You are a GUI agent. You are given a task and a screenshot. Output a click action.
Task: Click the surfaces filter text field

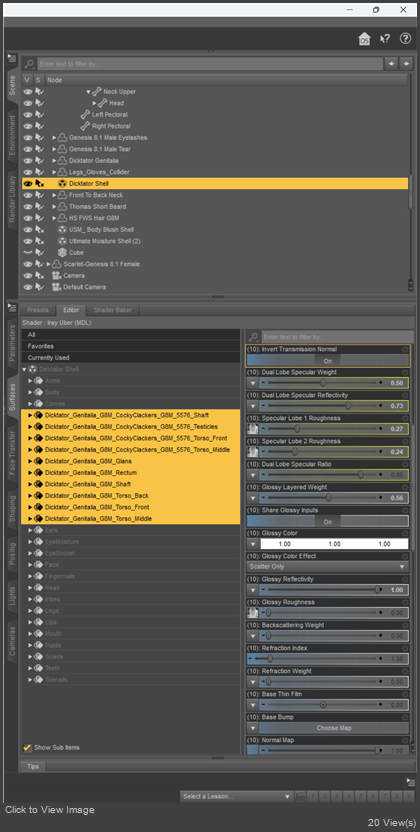click(338, 337)
